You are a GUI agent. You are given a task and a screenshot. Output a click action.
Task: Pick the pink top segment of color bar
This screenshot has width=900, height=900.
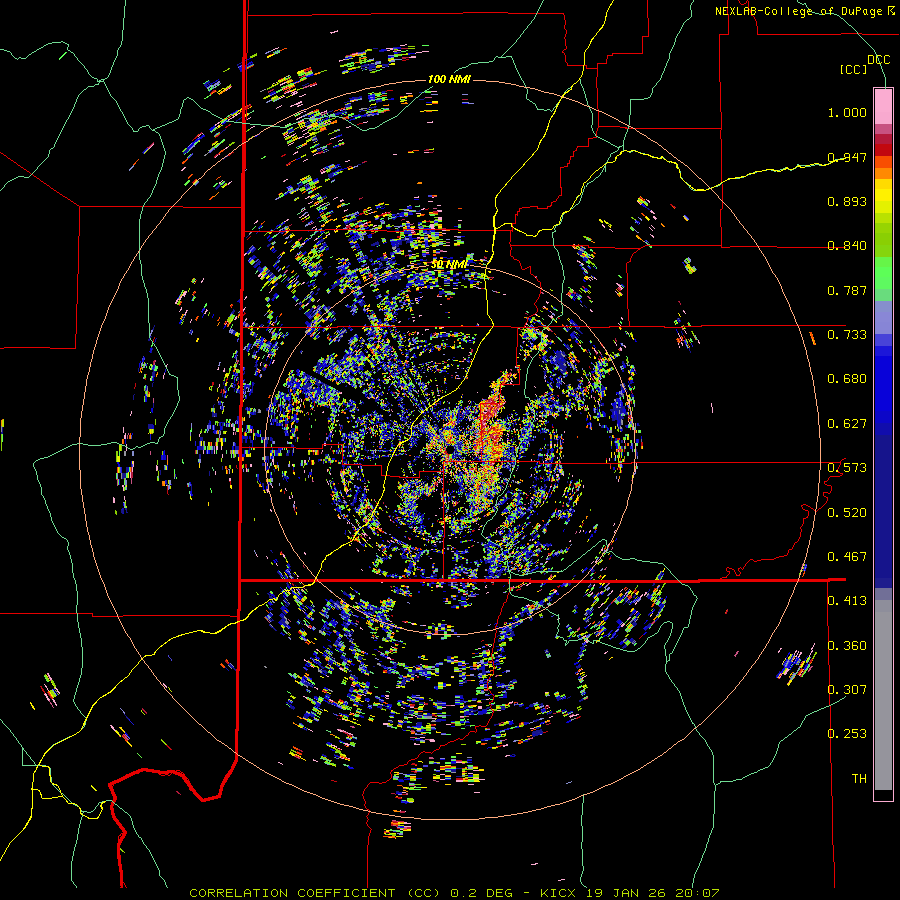click(883, 107)
